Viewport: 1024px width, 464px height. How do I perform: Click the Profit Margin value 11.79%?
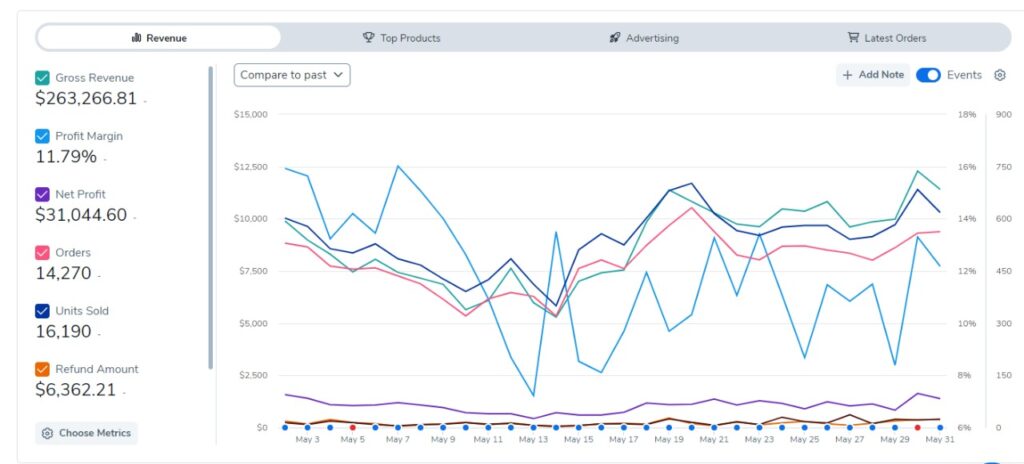click(x=66, y=157)
